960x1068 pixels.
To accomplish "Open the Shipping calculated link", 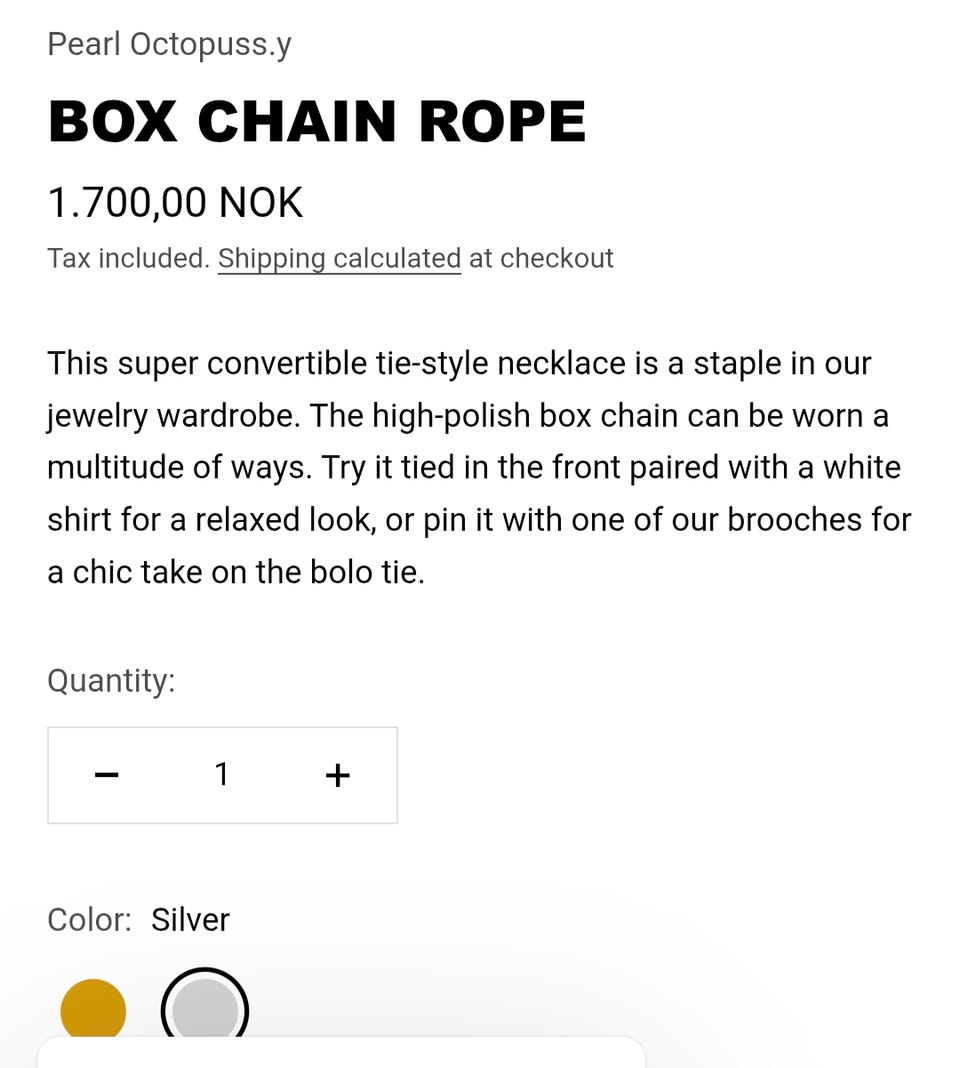I will [x=339, y=258].
